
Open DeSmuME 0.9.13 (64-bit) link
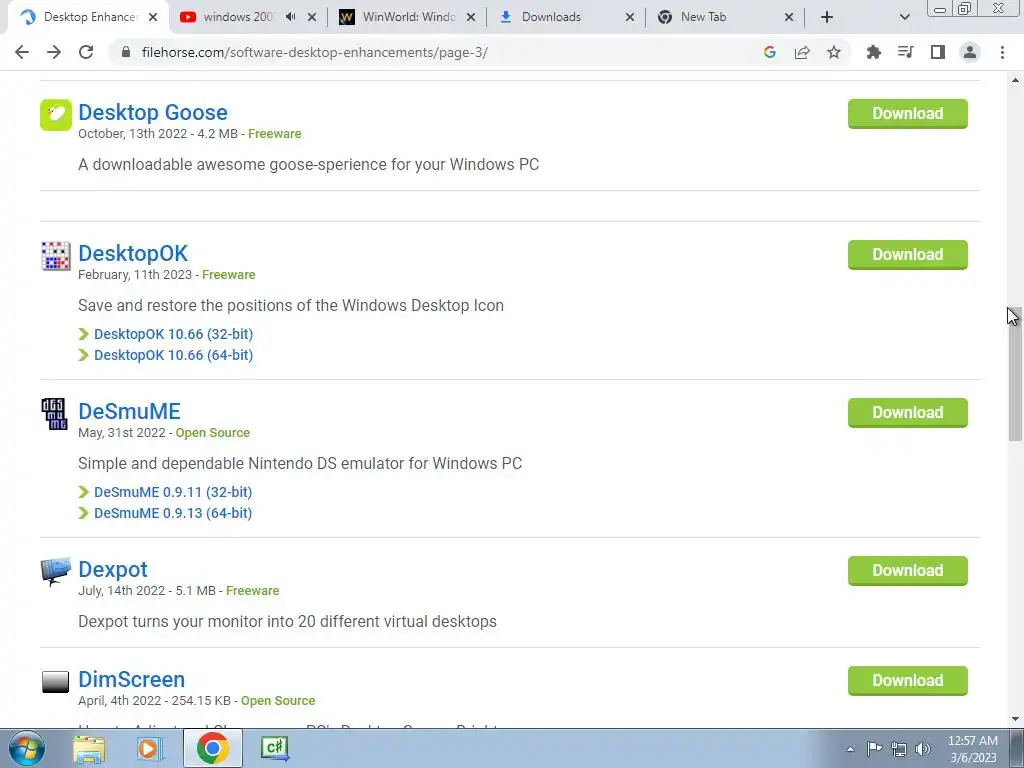pyautogui.click(x=173, y=513)
